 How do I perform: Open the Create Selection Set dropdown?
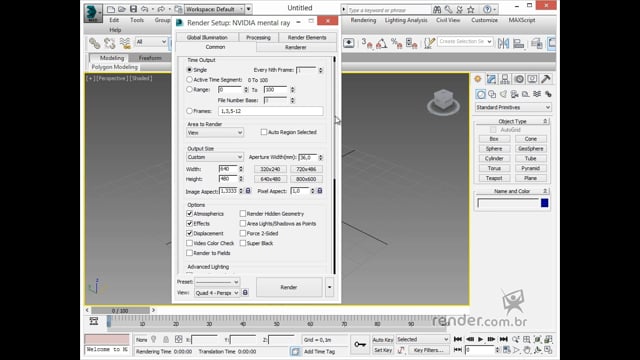tap(465, 42)
